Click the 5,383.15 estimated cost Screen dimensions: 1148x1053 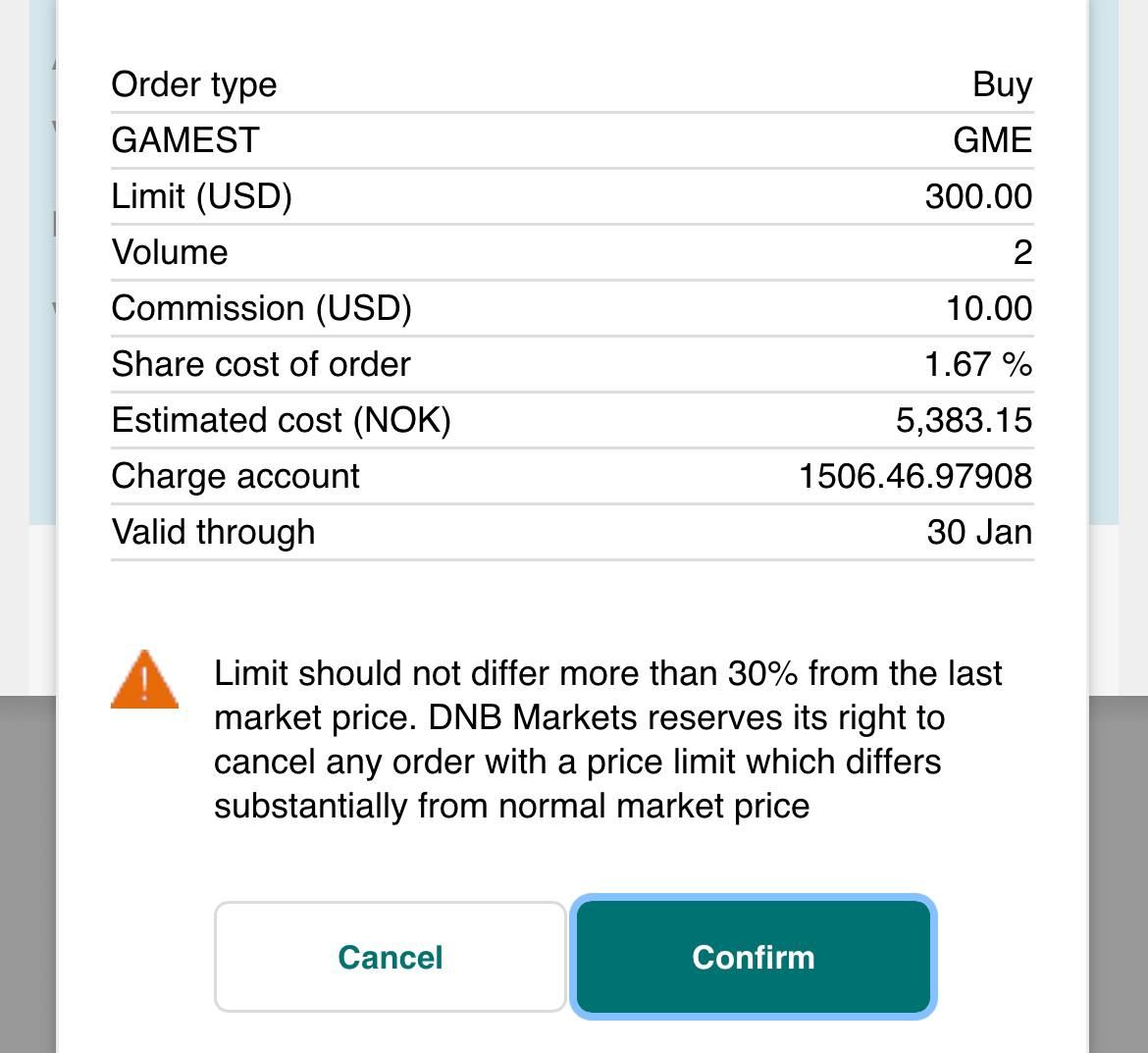pos(965,420)
